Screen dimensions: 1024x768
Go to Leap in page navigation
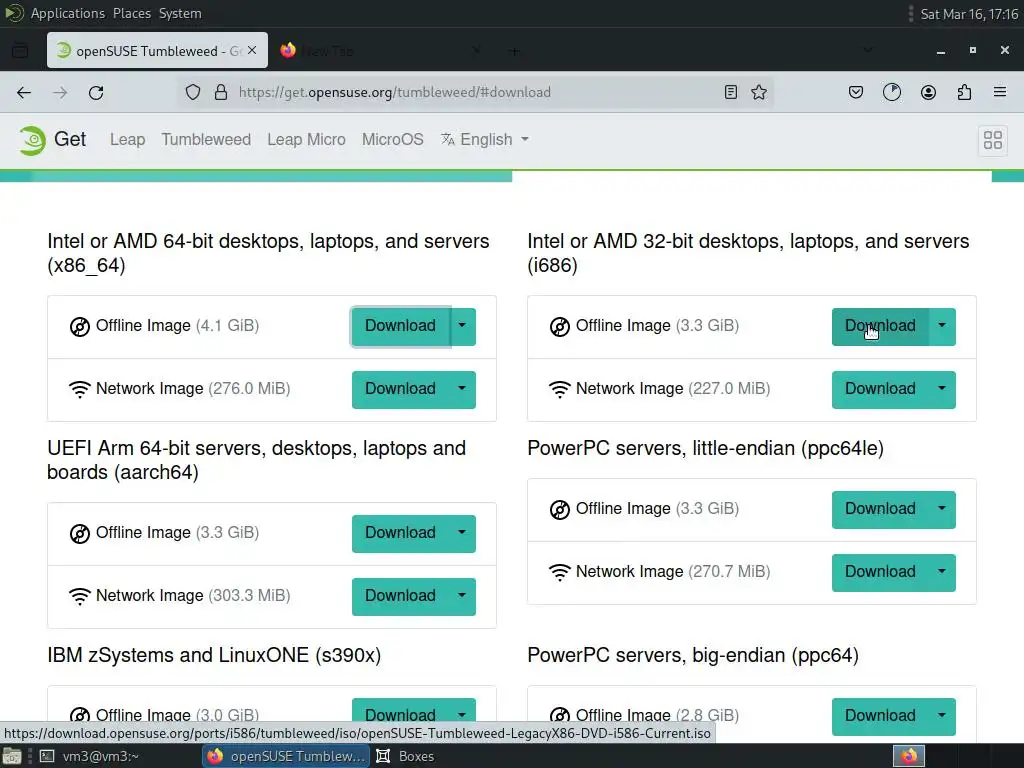(x=127, y=140)
